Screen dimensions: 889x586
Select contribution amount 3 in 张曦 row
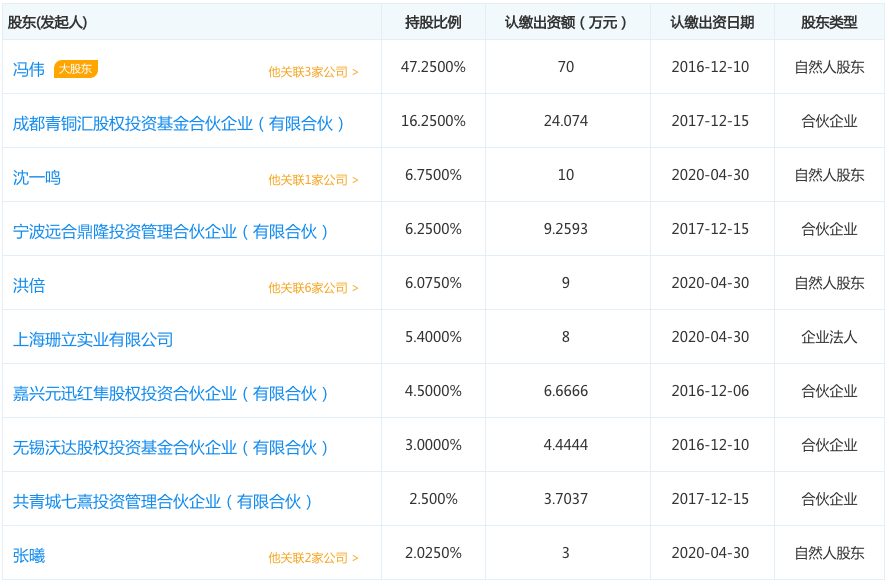tap(566, 553)
